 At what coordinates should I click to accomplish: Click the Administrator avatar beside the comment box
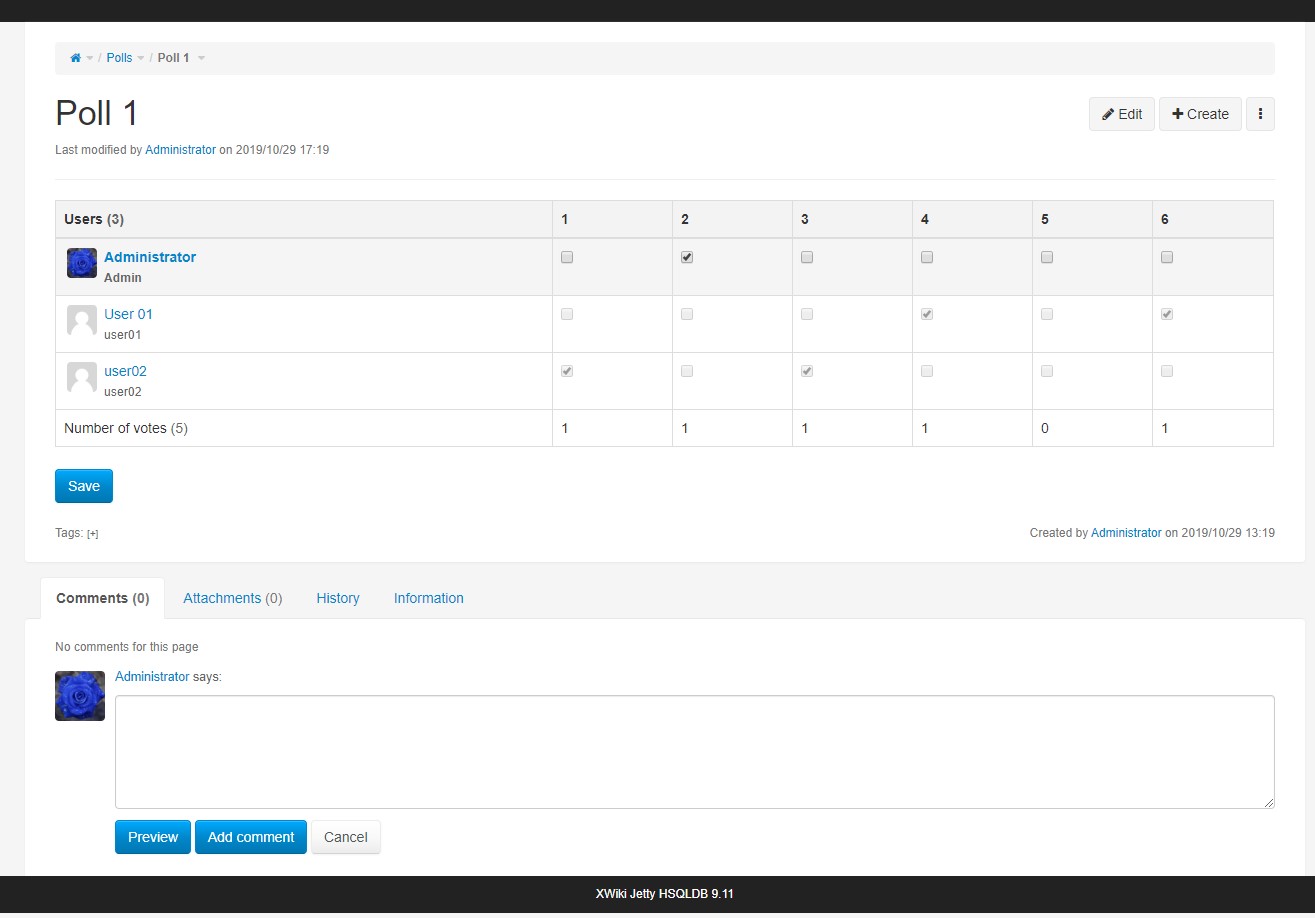79,695
